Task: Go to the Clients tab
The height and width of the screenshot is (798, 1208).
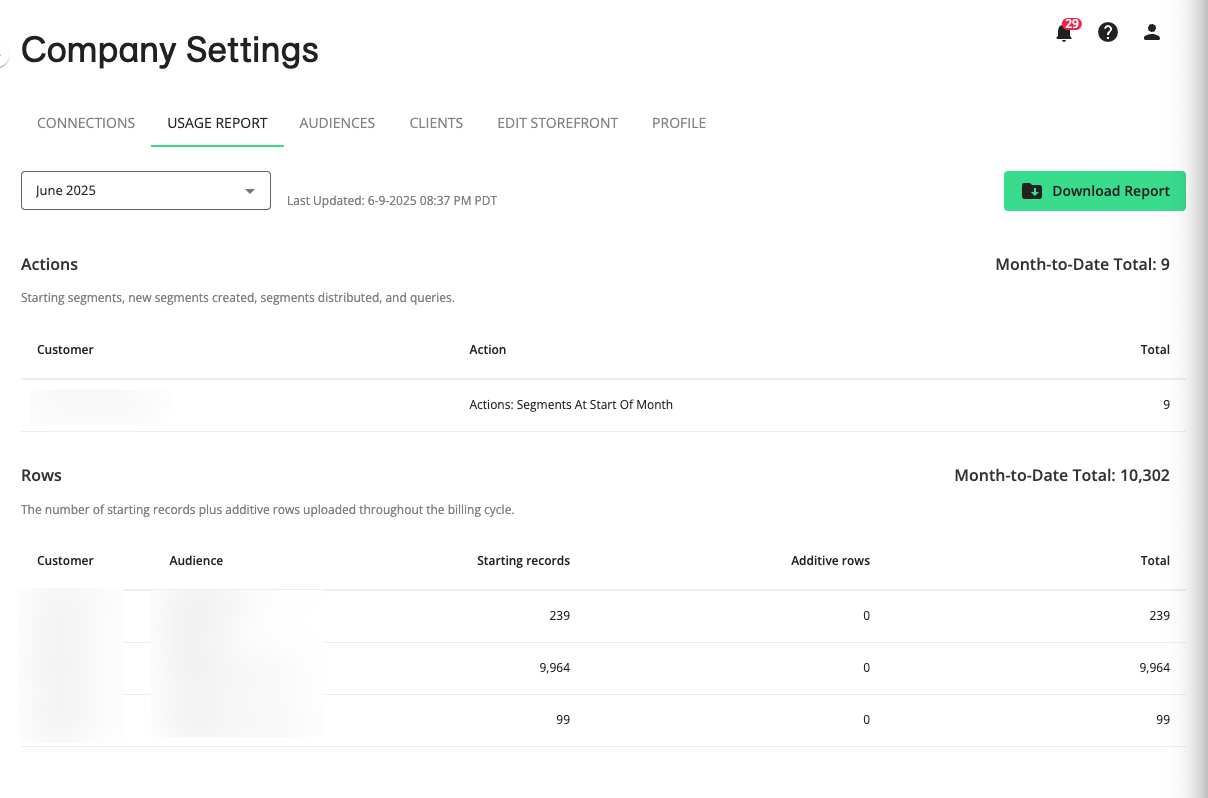Action: click(436, 123)
